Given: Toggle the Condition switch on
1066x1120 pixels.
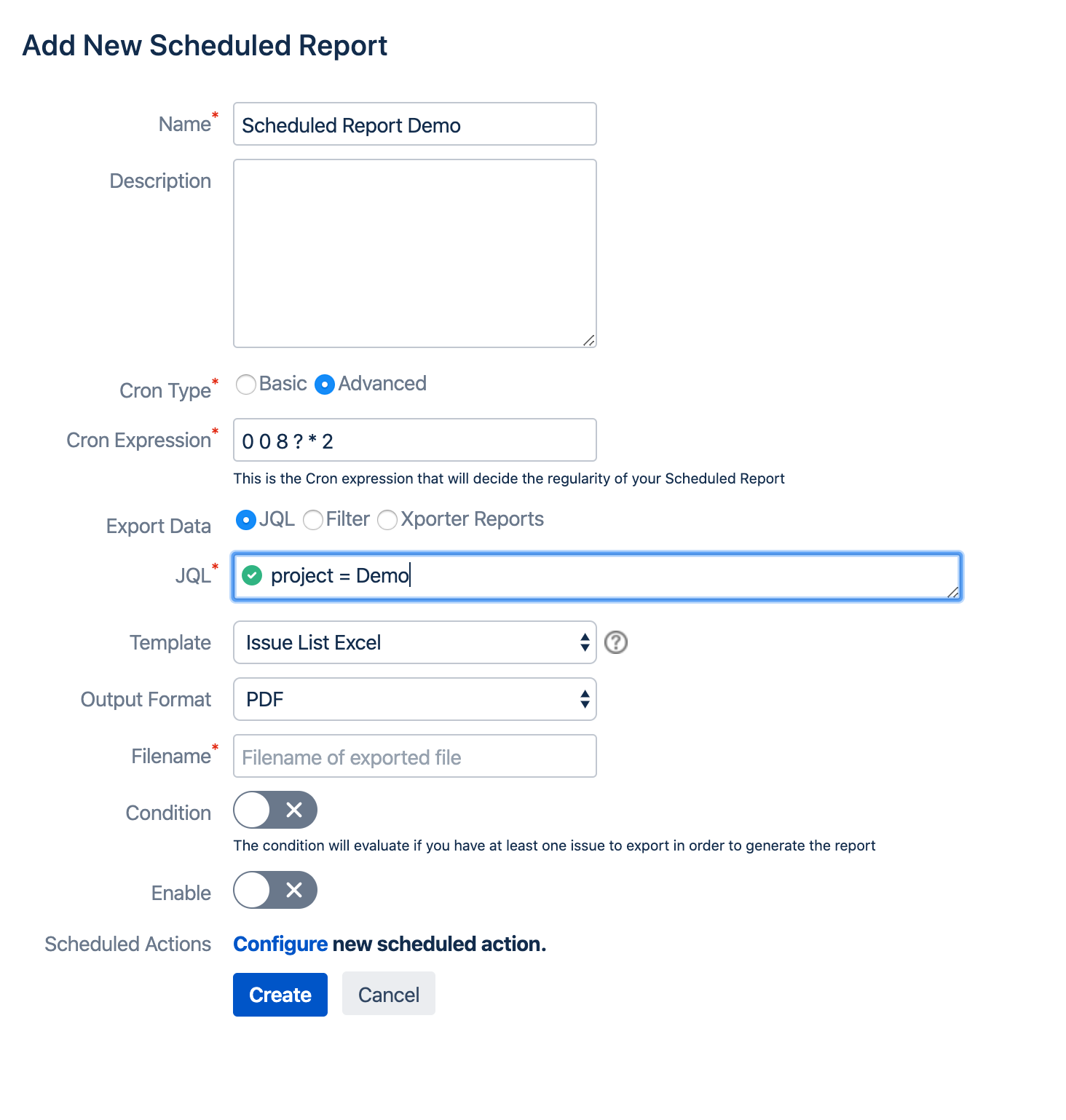Looking at the screenshot, I should click(275, 810).
